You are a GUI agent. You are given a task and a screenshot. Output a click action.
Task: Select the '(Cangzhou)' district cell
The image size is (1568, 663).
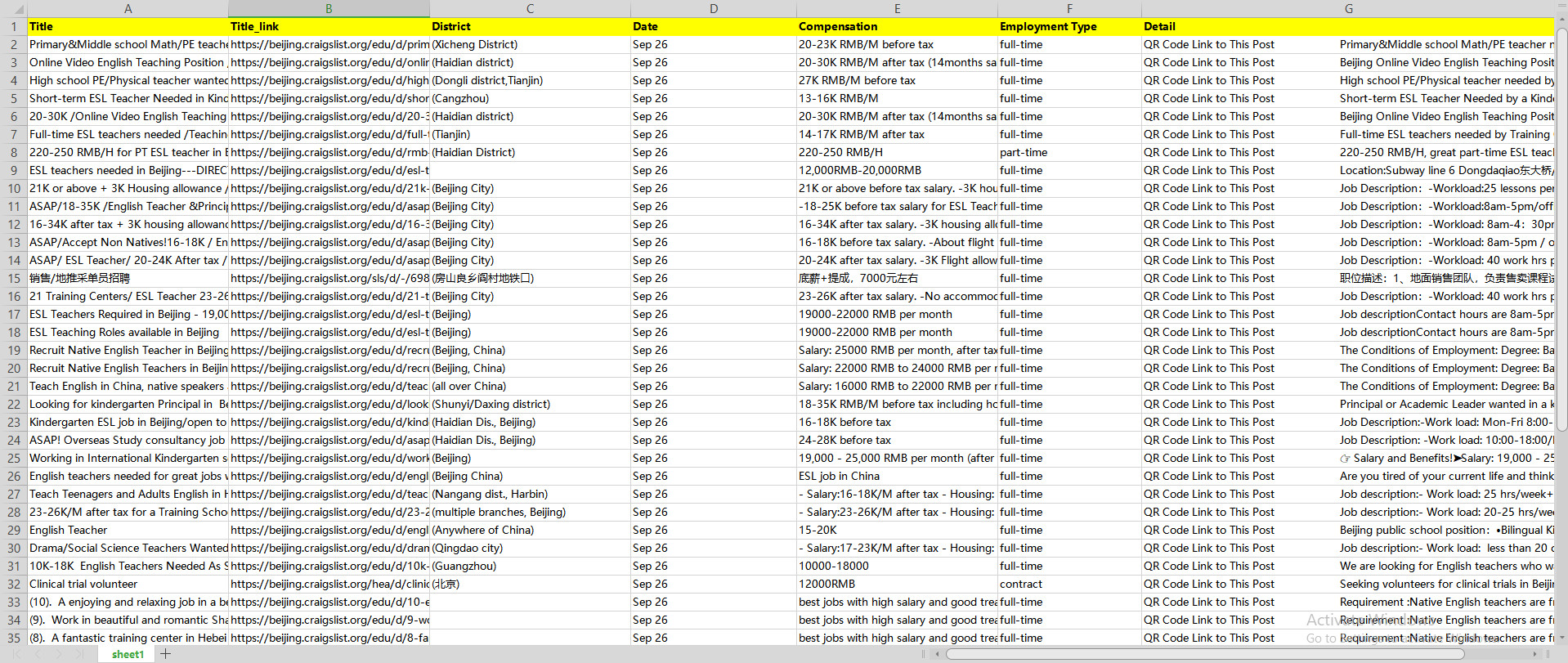(530, 98)
